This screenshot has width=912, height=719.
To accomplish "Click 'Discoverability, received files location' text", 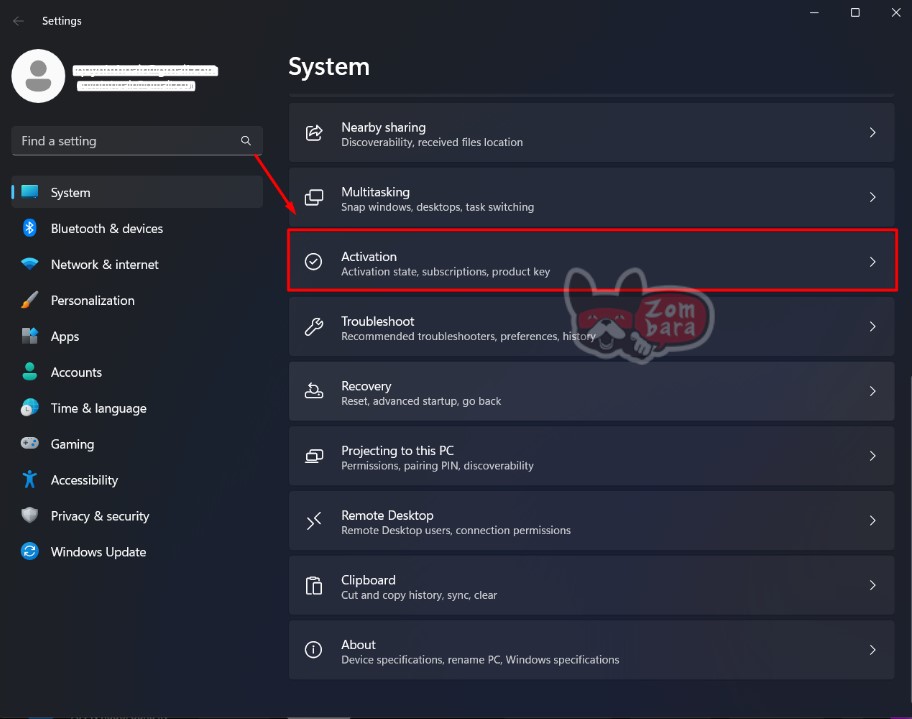I will click(432, 143).
